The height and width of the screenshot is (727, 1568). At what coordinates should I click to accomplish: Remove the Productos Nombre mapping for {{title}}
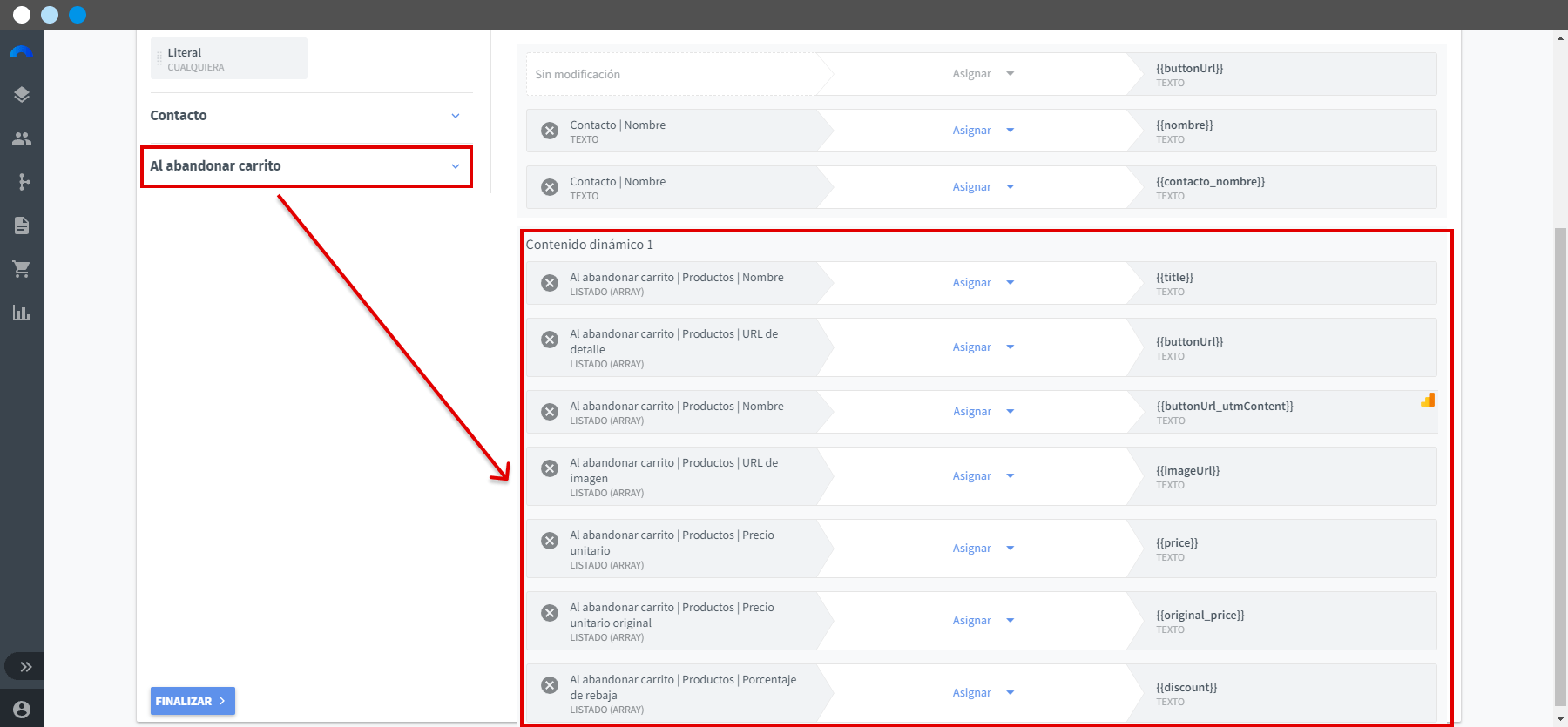(550, 283)
